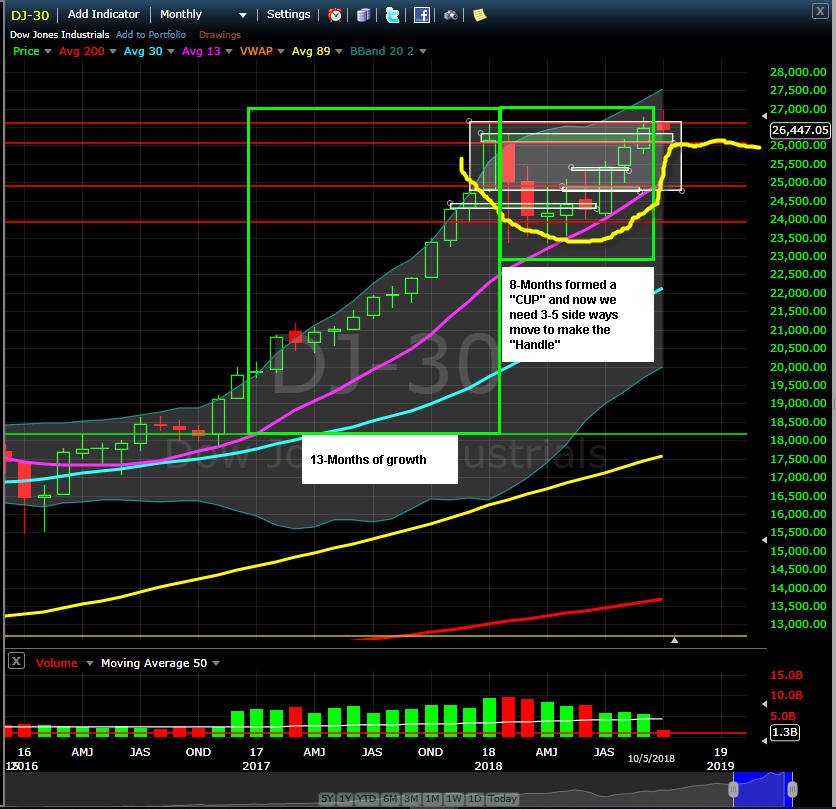The height and width of the screenshot is (809, 836).
Task: Select the YTD range button
Action: [x=366, y=798]
